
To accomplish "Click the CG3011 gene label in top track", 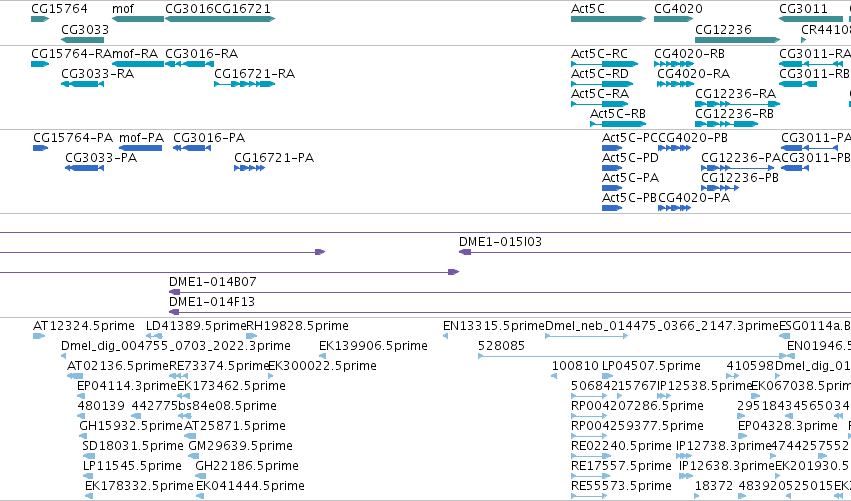I will 803,9.
